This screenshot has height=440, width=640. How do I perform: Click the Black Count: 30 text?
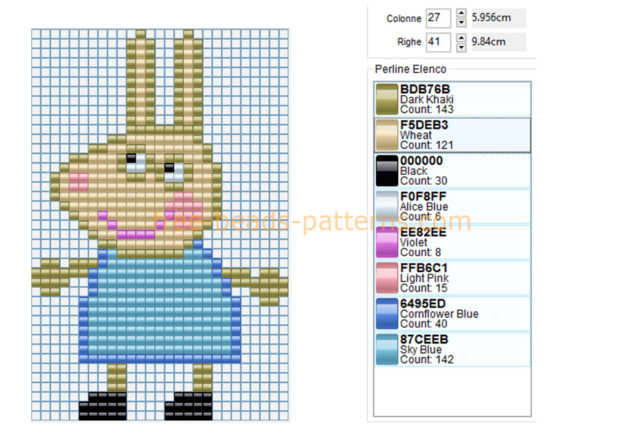423,181
